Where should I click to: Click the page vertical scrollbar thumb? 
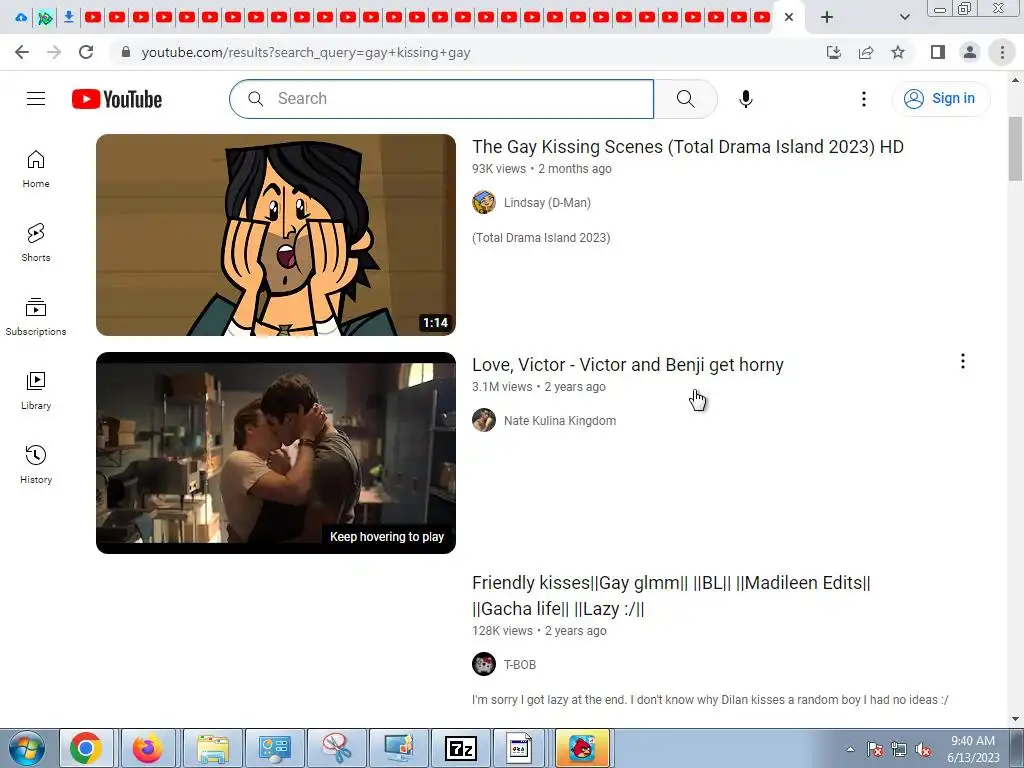[1015, 149]
